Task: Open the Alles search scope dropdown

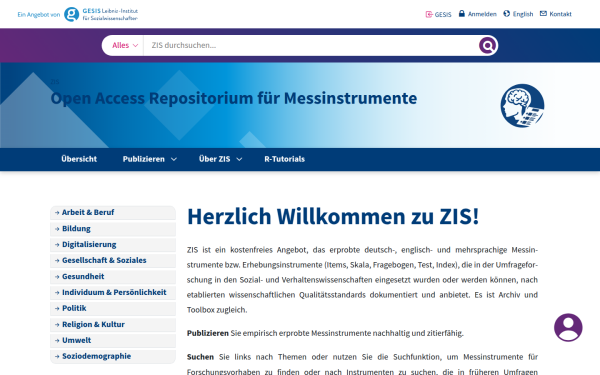Action: coord(125,46)
